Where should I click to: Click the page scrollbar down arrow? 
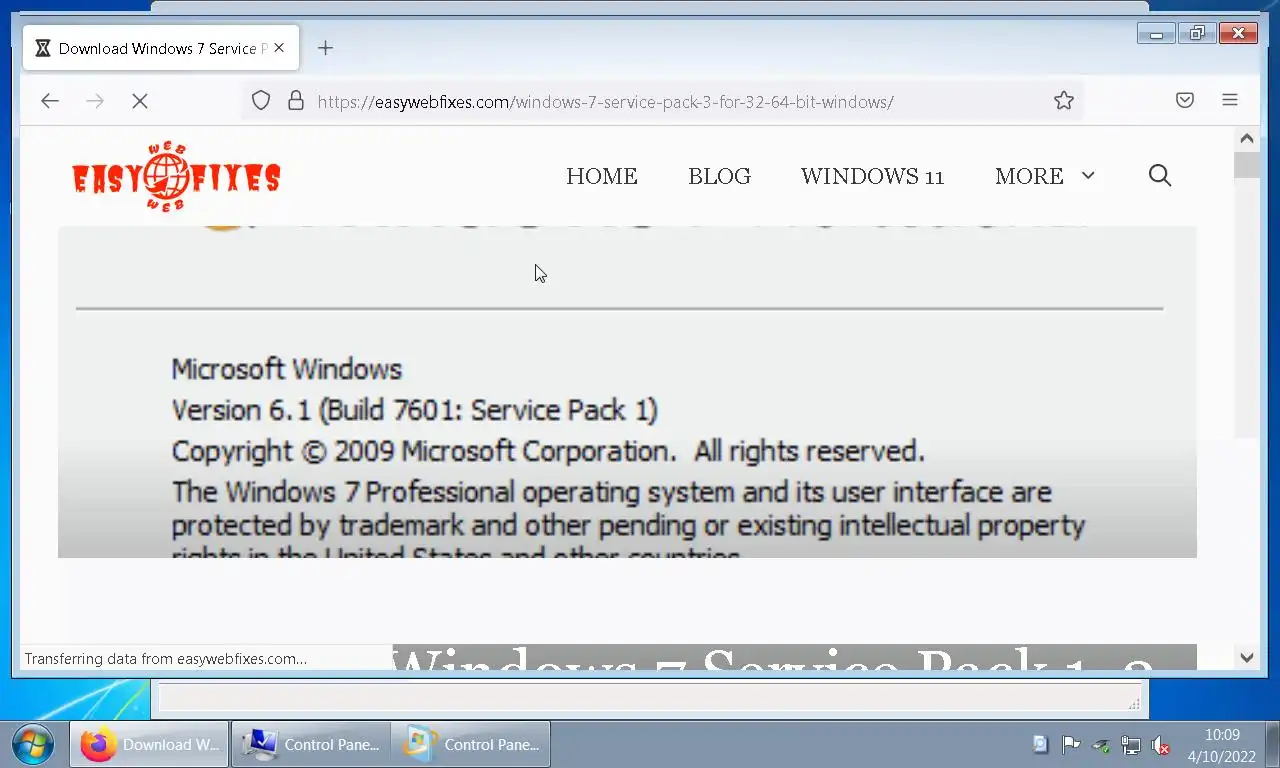1246,657
